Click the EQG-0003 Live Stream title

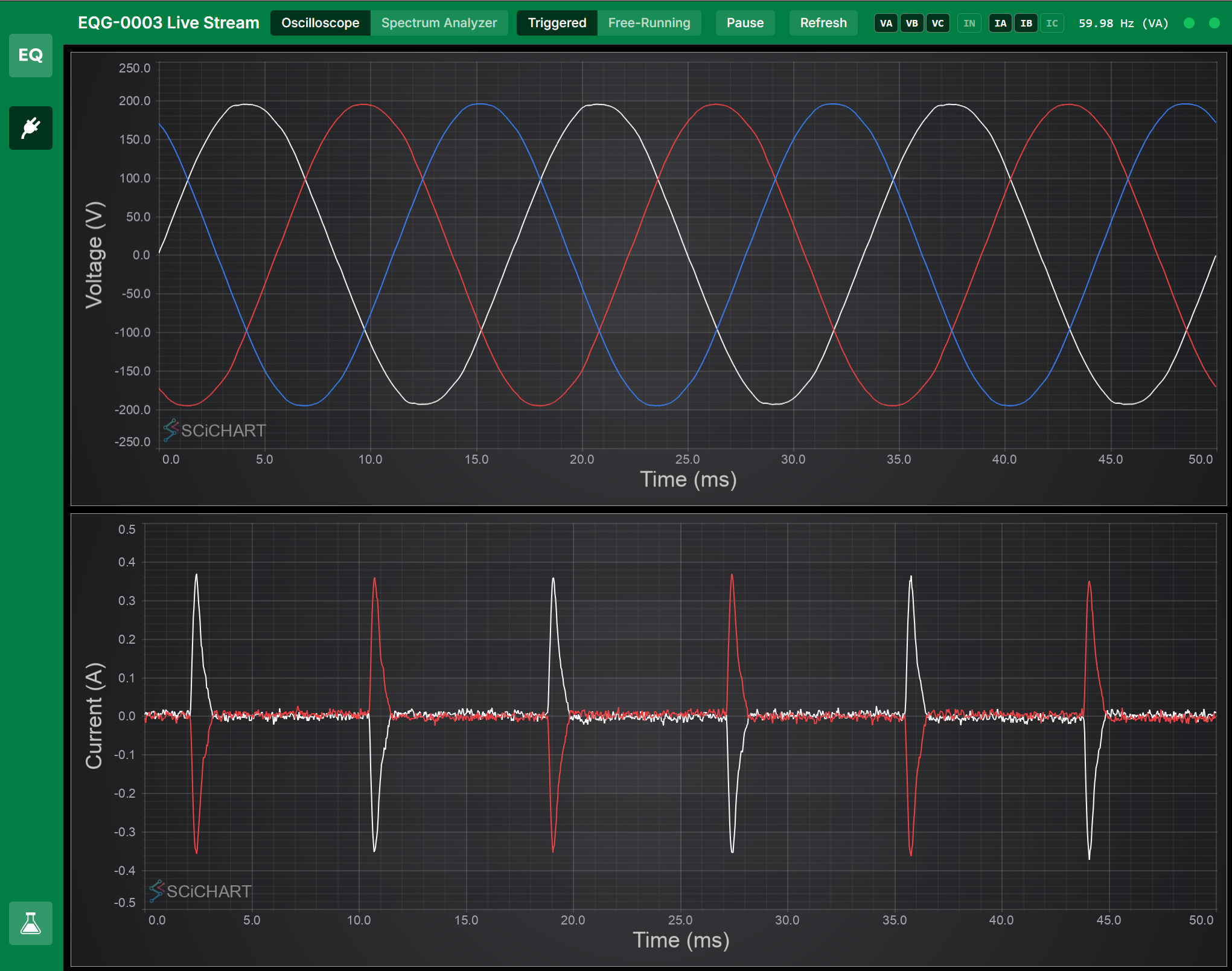[168, 23]
